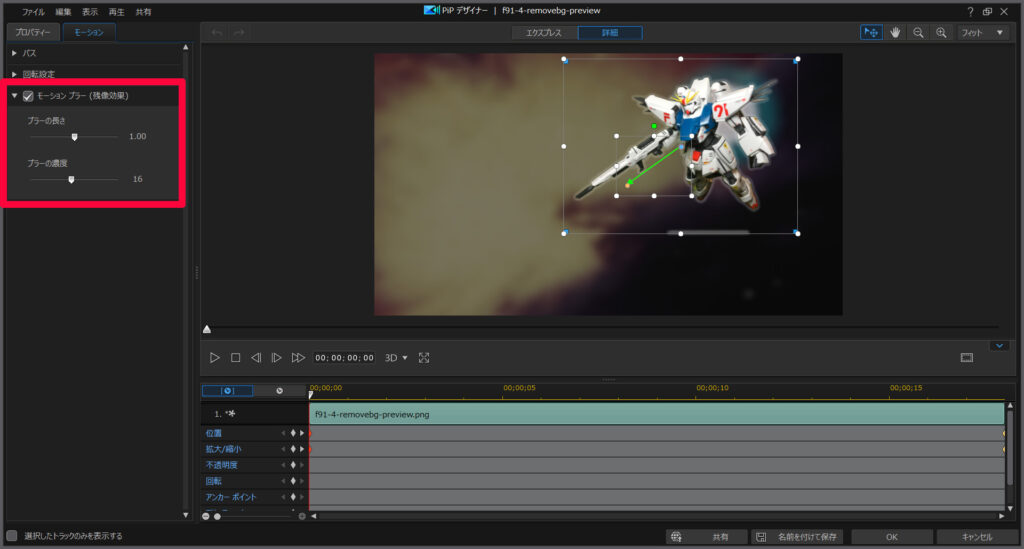Select clip timeline view mode button
The image size is (1024, 549).
tap(227, 390)
